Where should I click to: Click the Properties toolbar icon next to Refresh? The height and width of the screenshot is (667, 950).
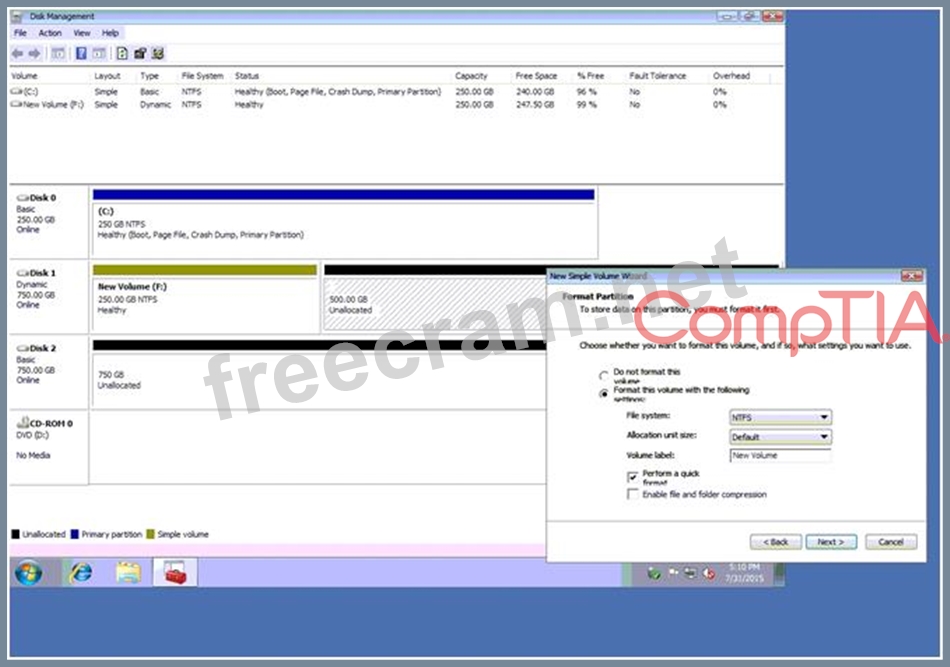140,54
